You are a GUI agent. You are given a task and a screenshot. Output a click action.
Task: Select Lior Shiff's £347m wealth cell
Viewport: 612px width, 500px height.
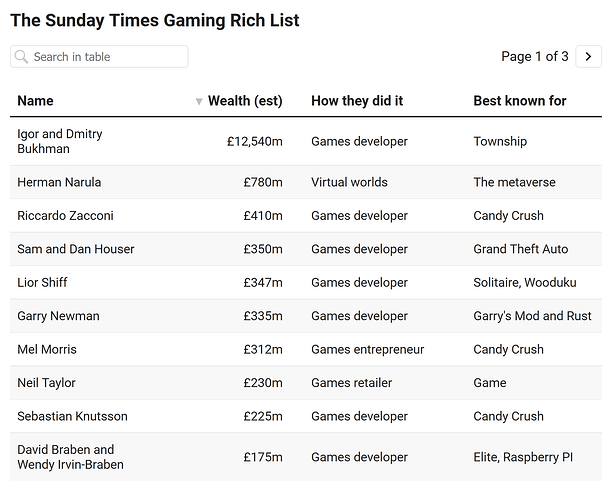point(263,283)
